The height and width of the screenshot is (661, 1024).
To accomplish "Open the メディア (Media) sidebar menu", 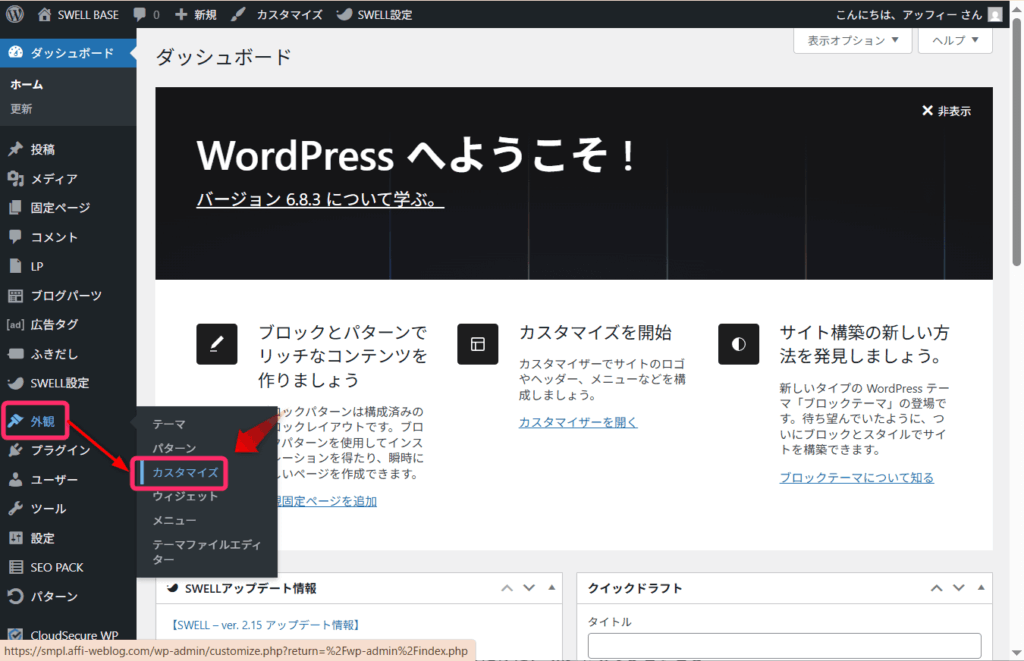I will pyautogui.click(x=54, y=179).
